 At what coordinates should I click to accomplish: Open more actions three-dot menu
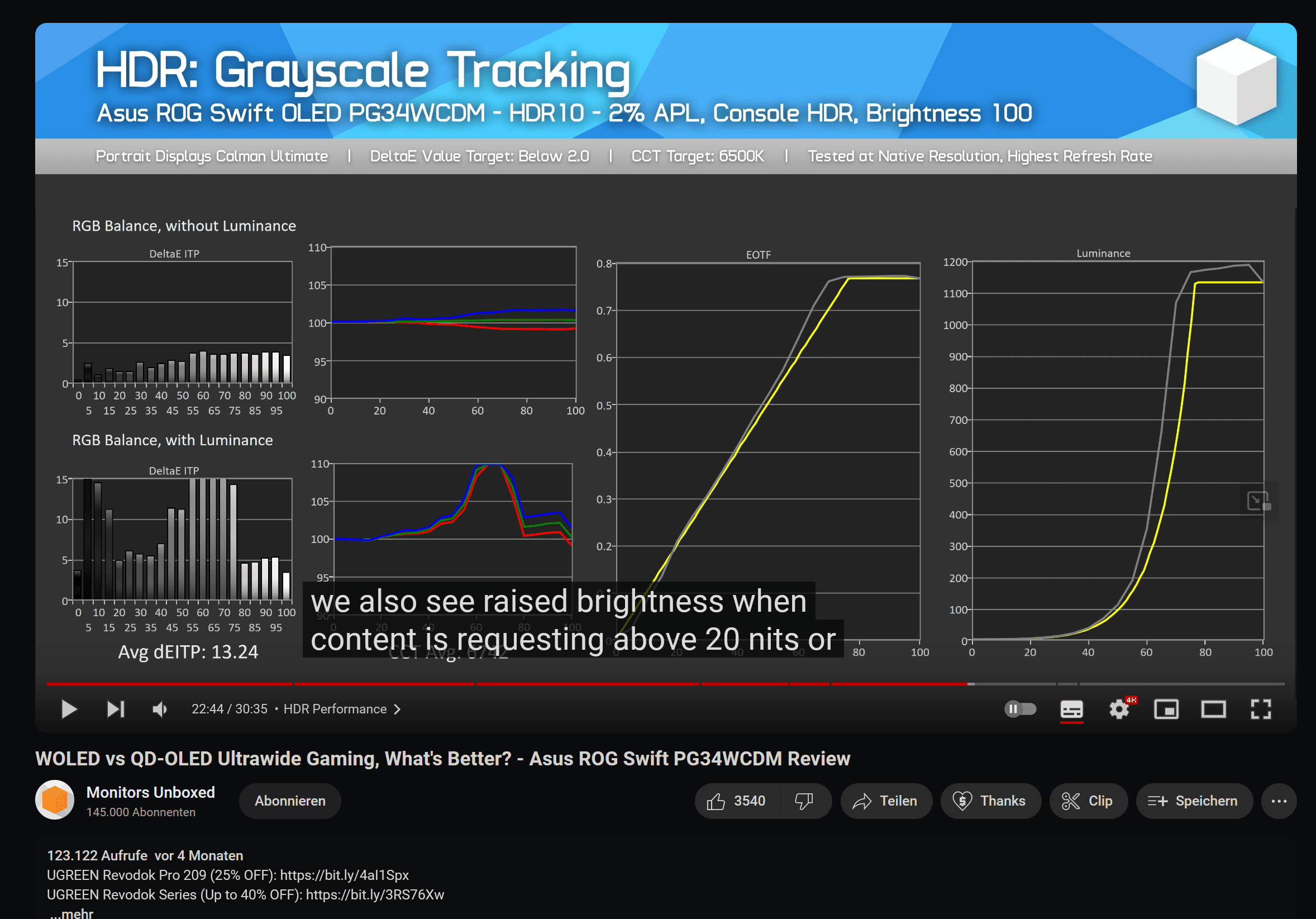(1279, 801)
